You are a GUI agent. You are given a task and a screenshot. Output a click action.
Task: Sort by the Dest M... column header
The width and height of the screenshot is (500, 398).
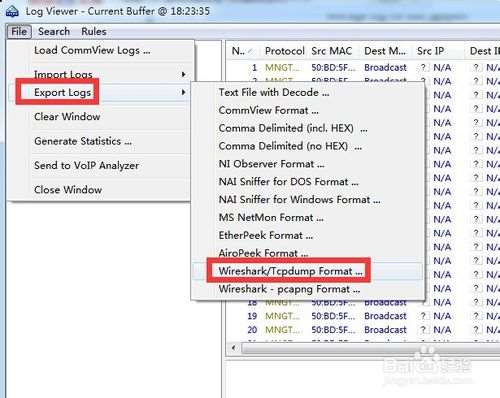[x=385, y=51]
